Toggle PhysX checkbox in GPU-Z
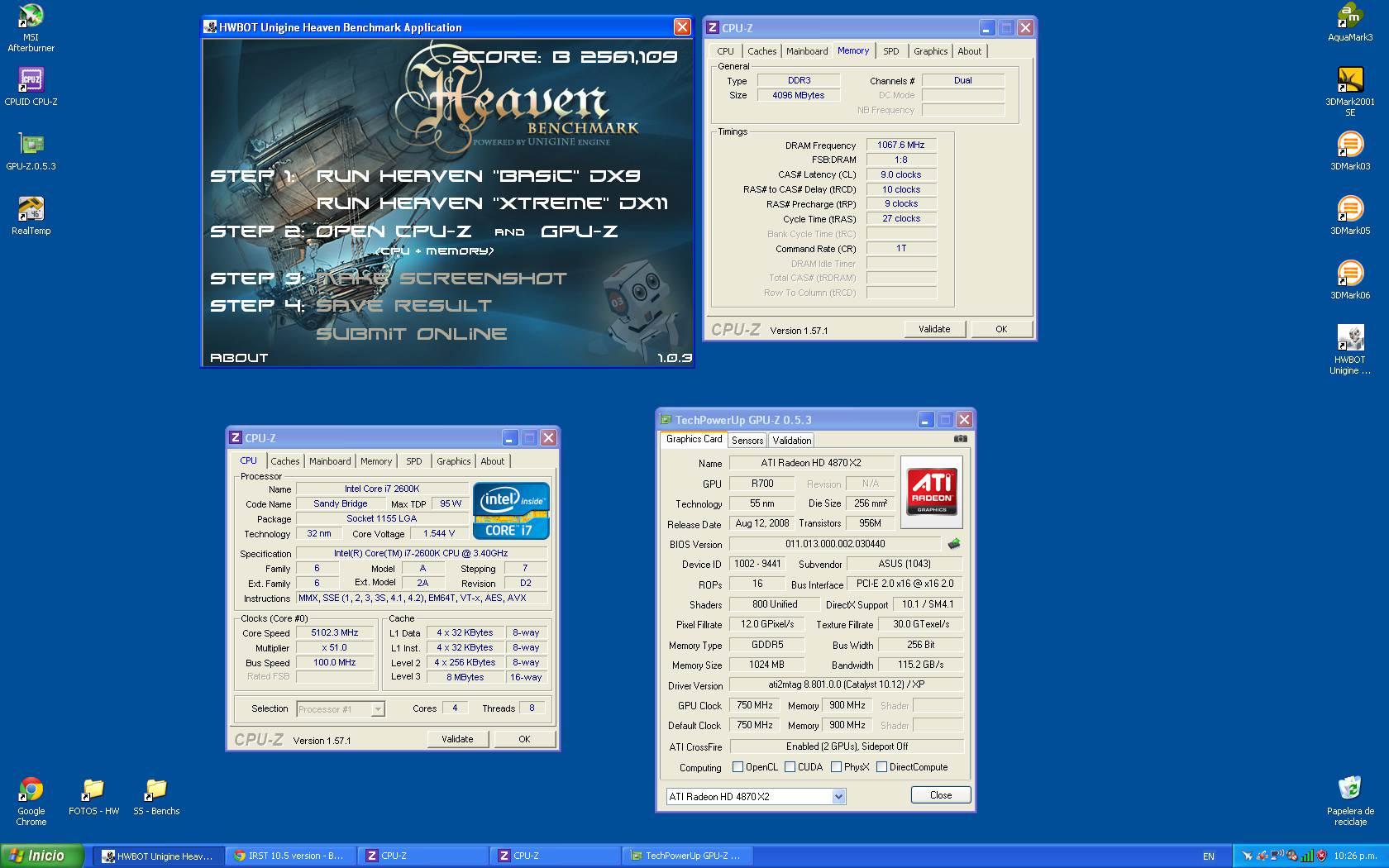This screenshot has height=868, width=1389. point(836,767)
